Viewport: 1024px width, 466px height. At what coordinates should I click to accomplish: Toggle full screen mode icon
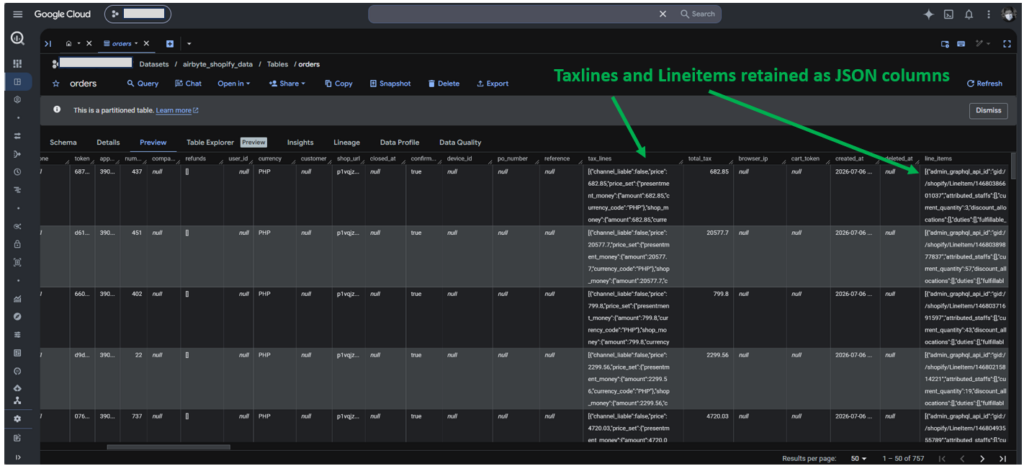point(1006,44)
